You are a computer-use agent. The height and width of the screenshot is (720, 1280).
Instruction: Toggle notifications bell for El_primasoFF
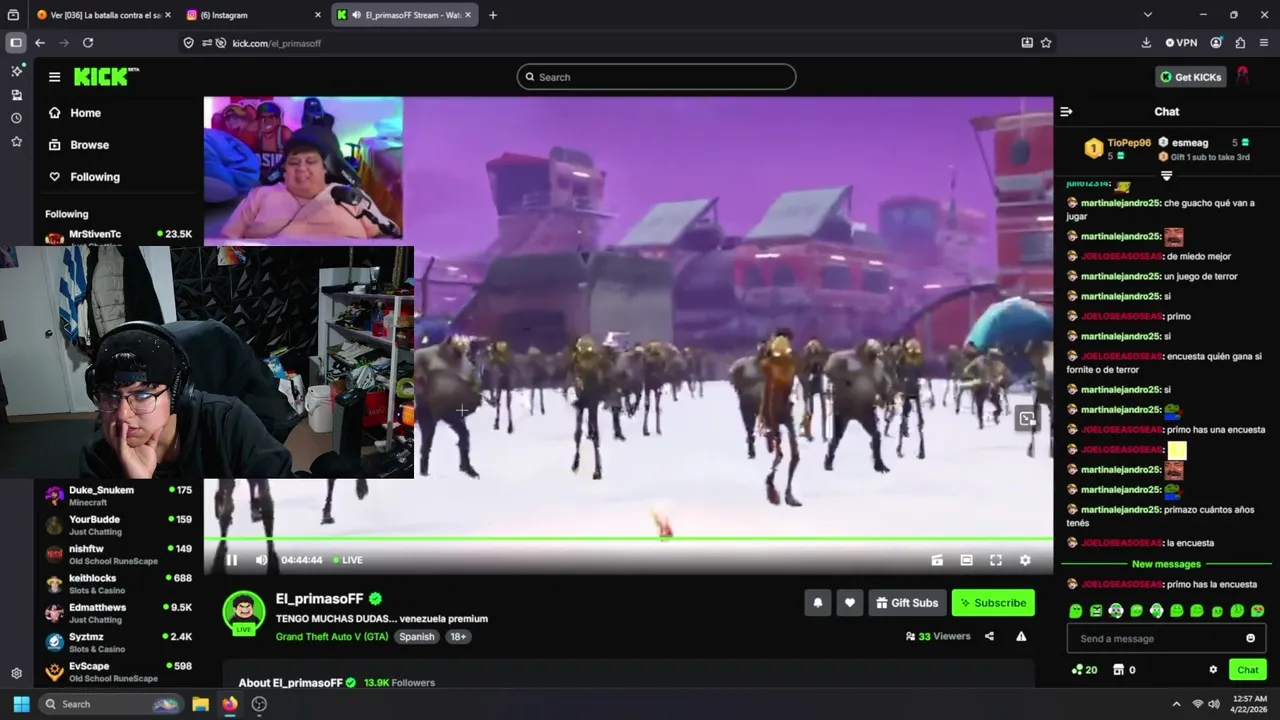coord(818,602)
